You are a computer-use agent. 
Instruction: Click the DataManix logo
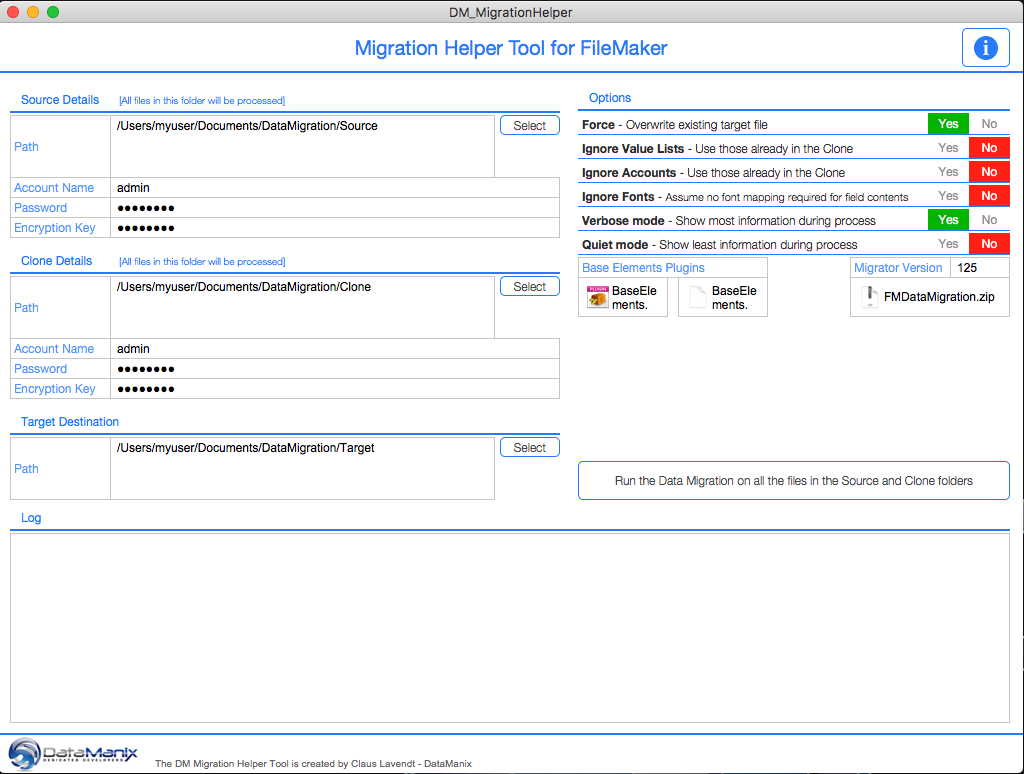(72, 754)
